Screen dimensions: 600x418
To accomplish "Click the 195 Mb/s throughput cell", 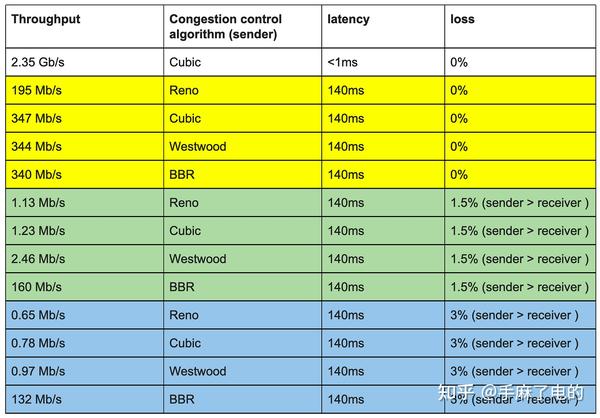I will click(x=35, y=90).
